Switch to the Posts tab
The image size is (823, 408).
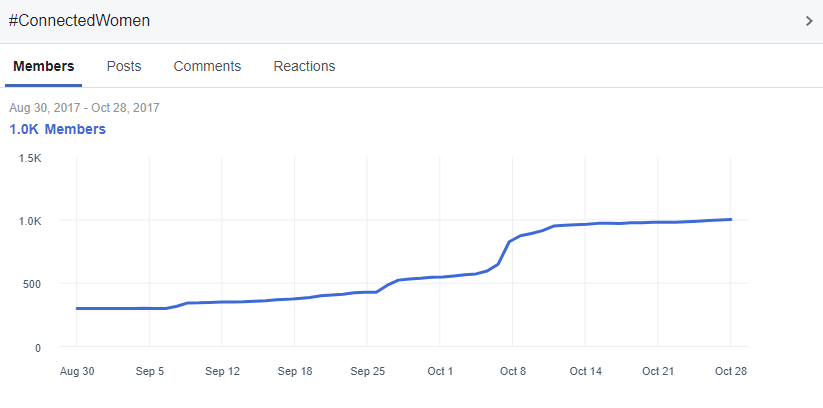[x=124, y=67]
